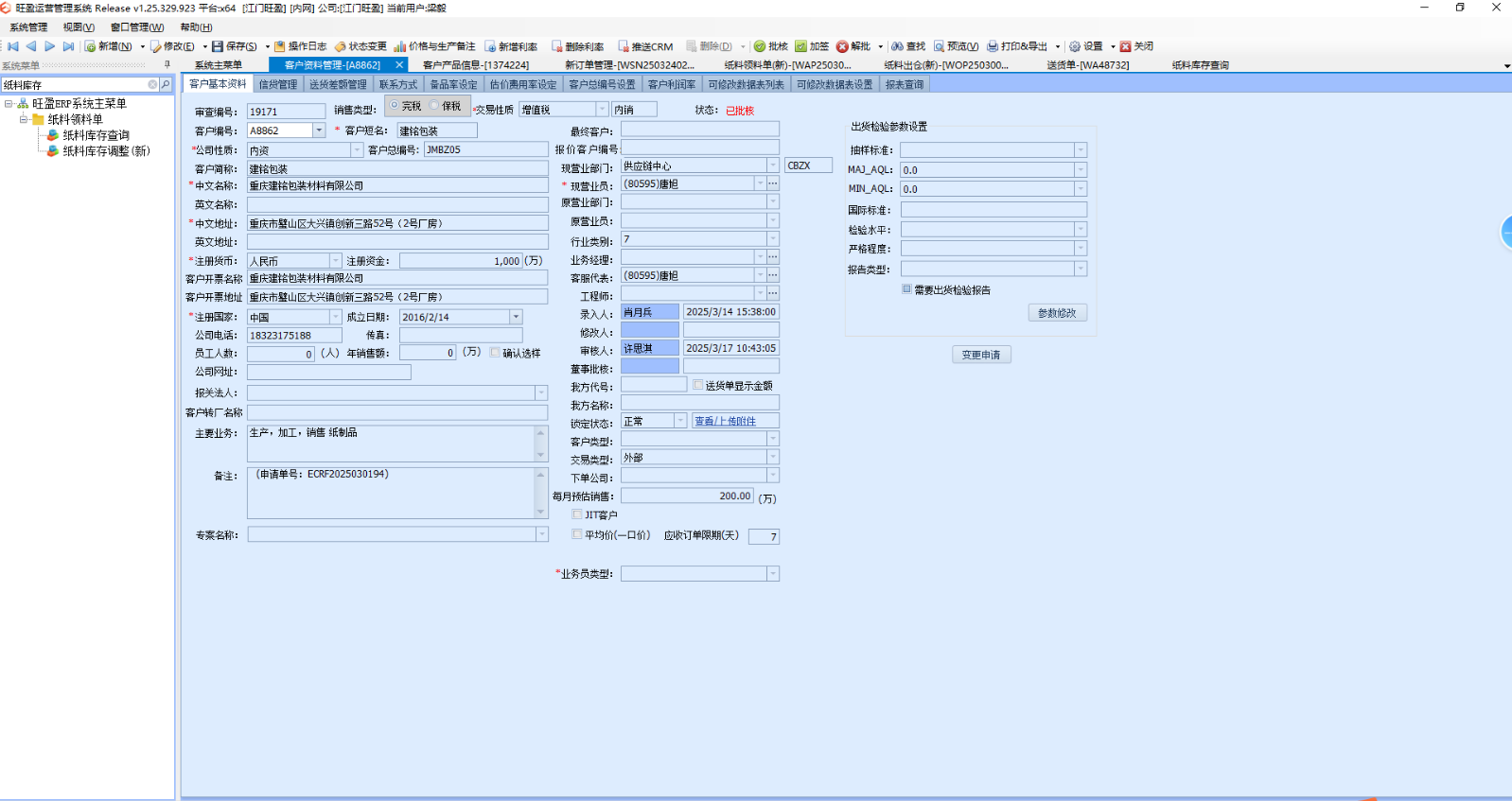Click the 推送CRM toolbar button
Viewport: 1512px width, 801px height.
645,46
